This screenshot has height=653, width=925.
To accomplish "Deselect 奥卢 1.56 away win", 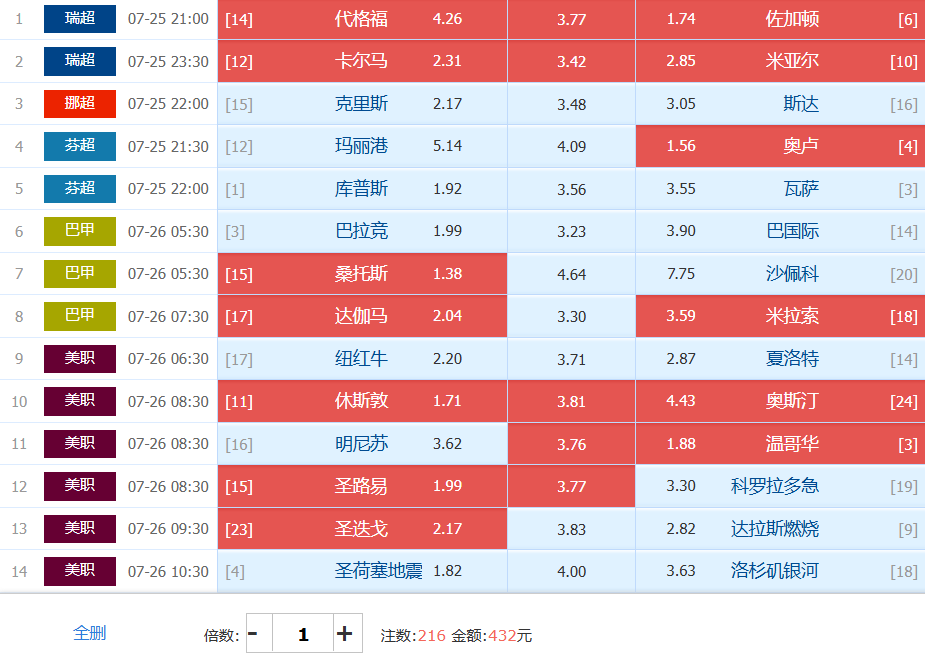I will click(x=780, y=146).
